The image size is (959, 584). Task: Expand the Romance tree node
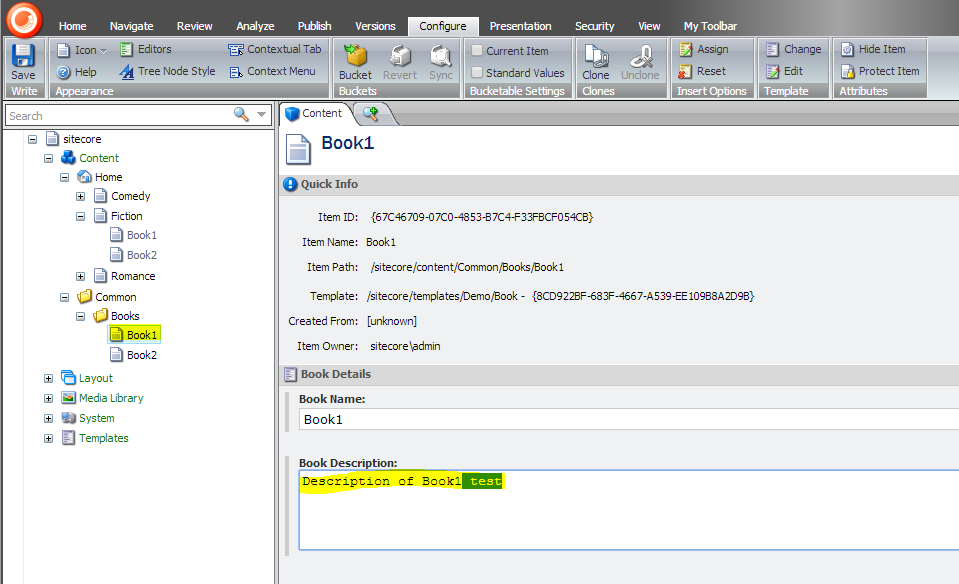click(80, 276)
